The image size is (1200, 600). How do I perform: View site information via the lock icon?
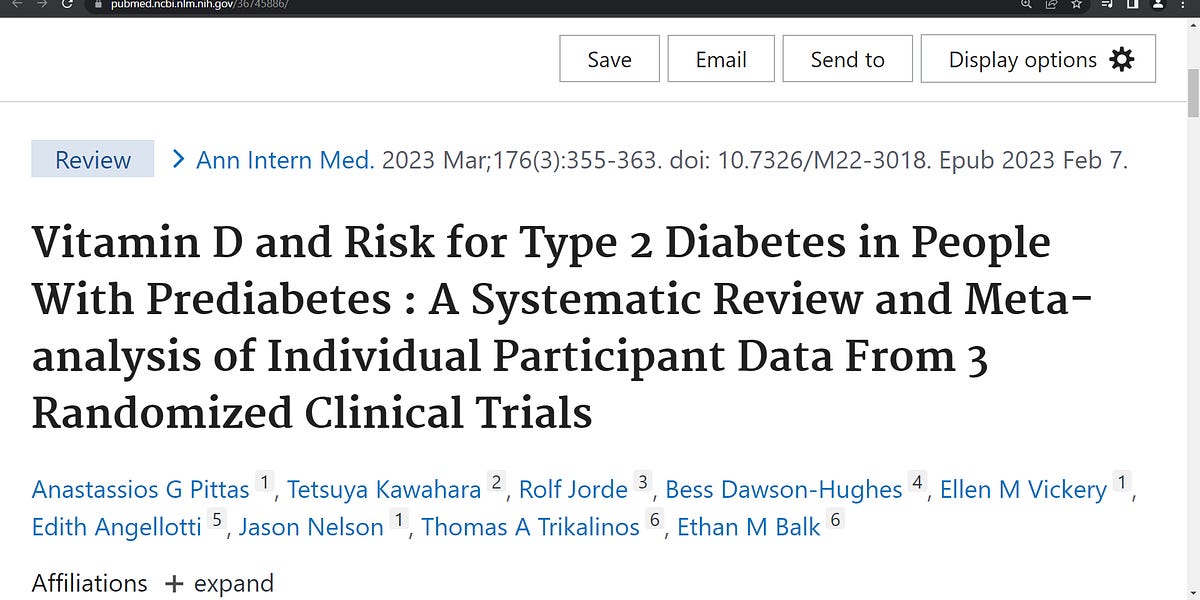point(97,5)
